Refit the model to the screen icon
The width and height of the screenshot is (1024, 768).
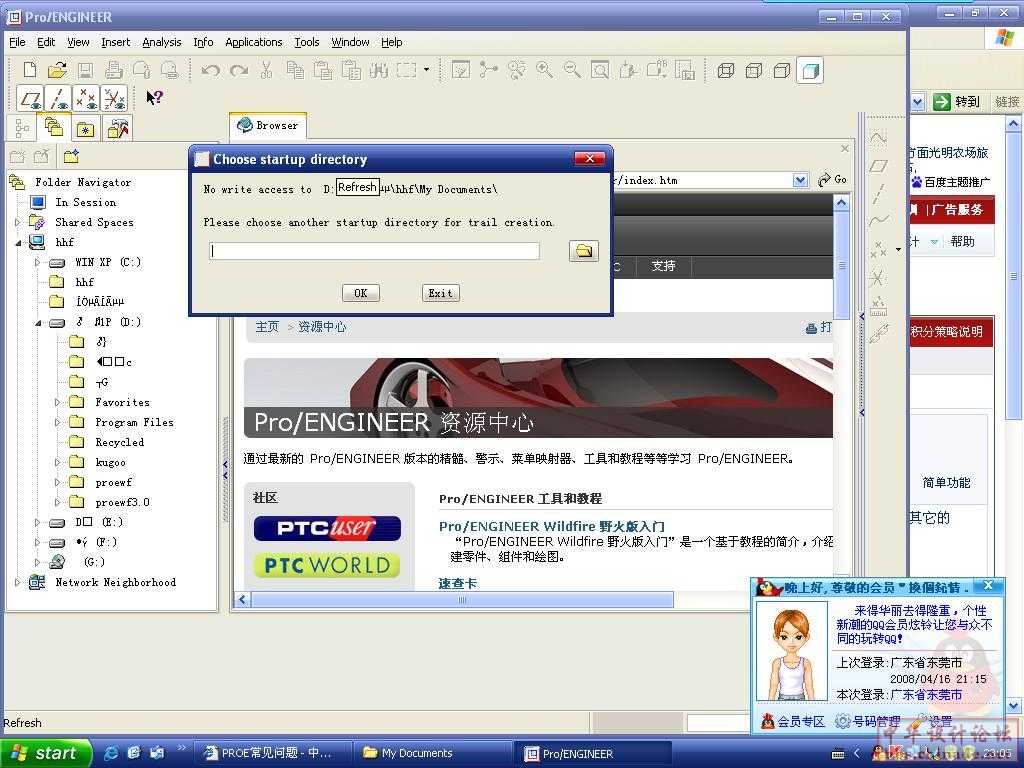click(600, 70)
